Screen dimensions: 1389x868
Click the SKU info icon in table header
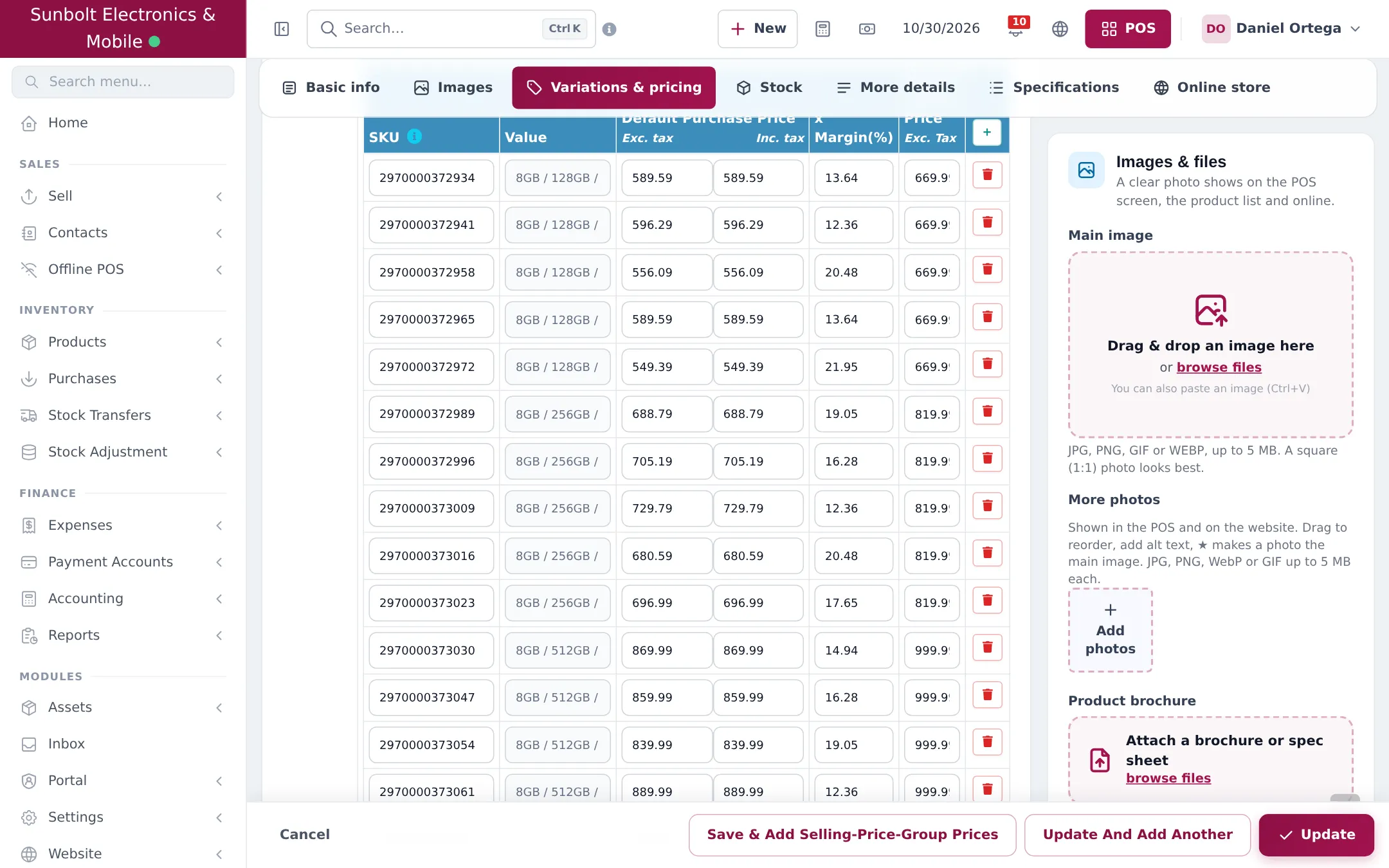(x=415, y=136)
